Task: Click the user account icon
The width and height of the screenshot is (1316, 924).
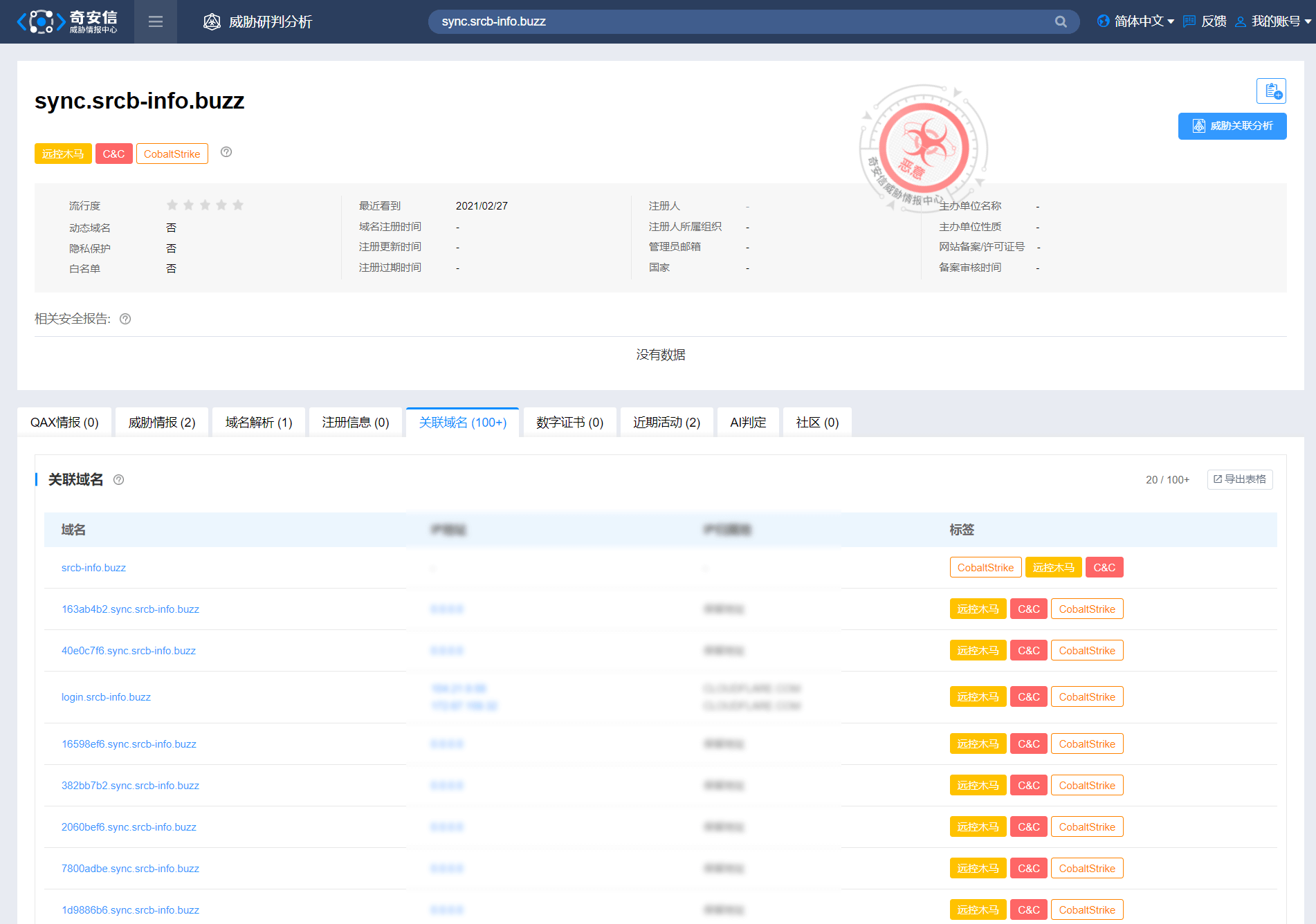Action: click(x=1241, y=21)
